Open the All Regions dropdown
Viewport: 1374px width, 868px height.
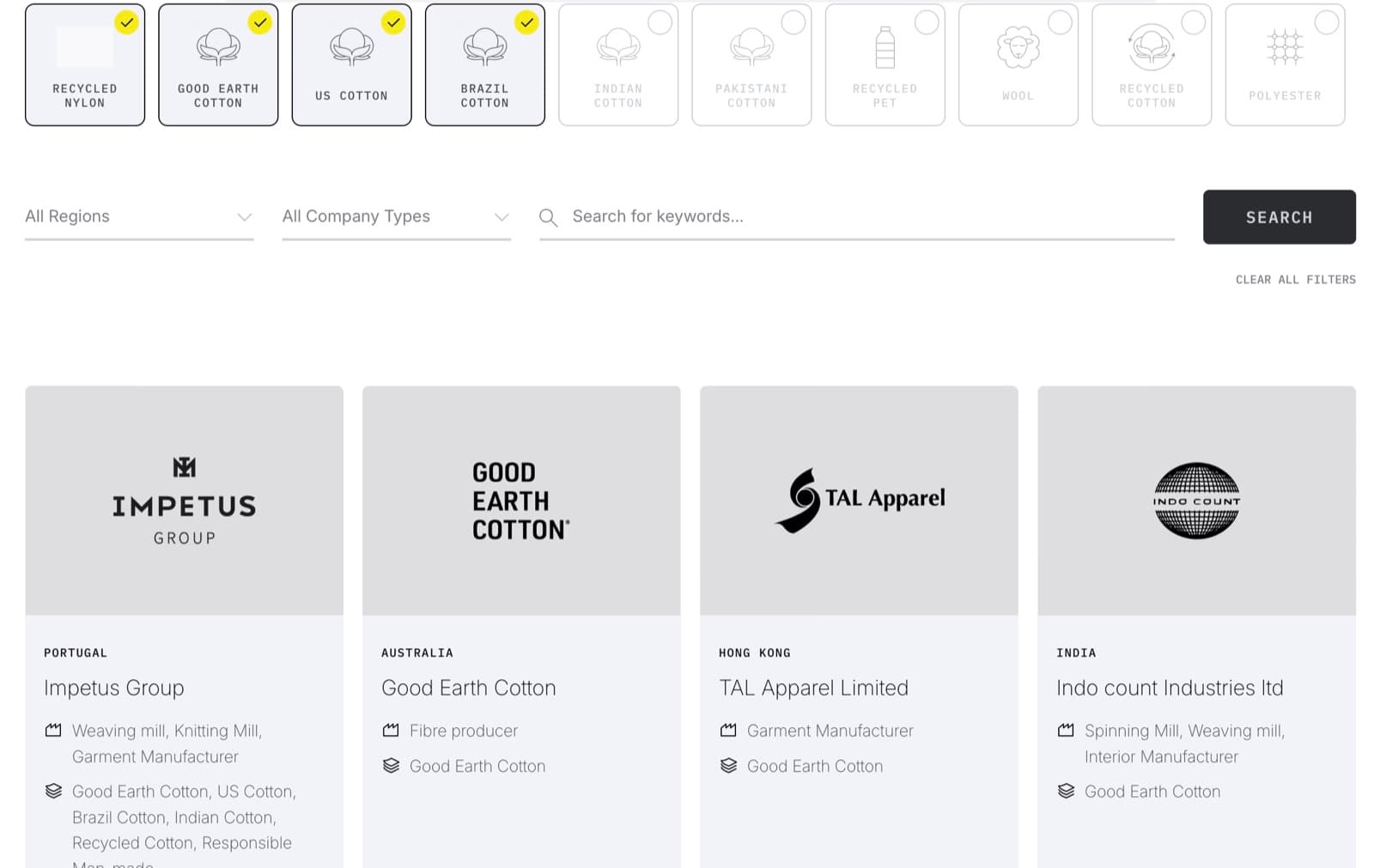pos(139,217)
